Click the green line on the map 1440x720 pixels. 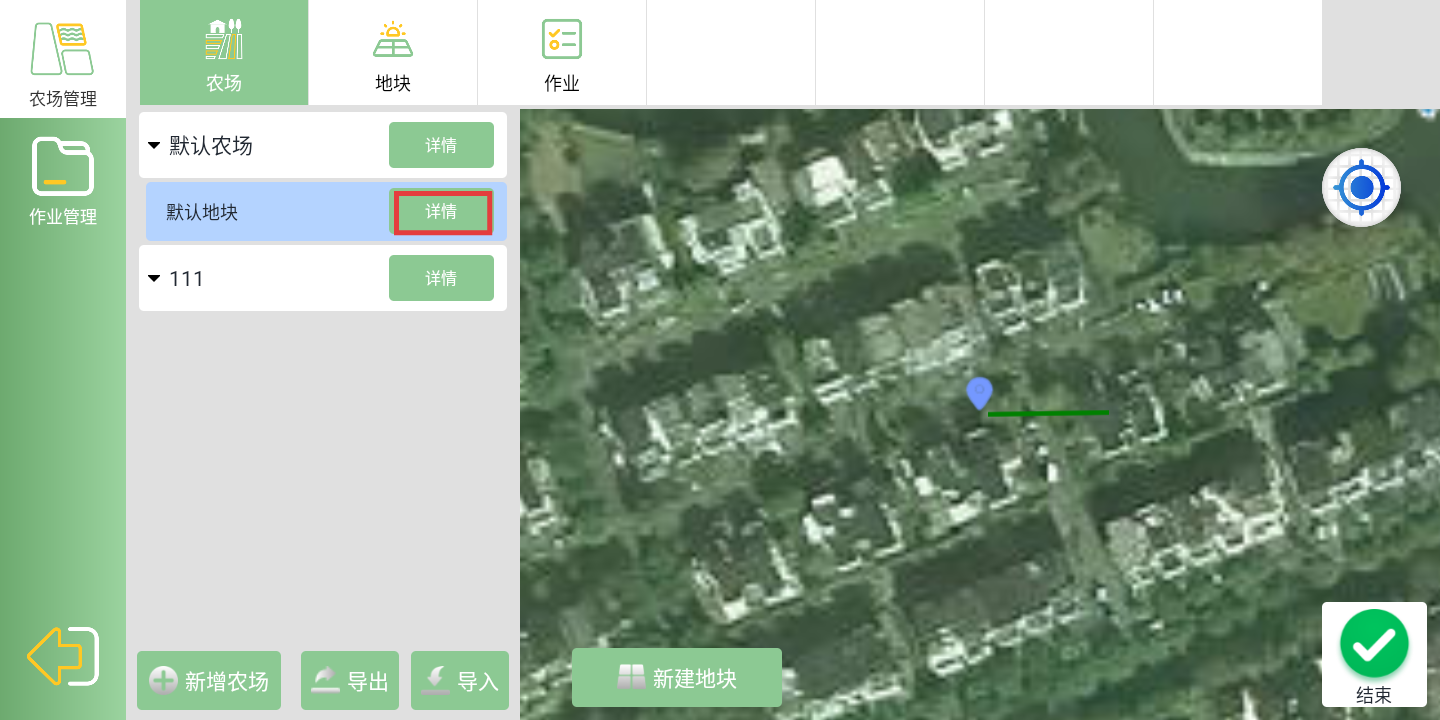click(x=1048, y=413)
